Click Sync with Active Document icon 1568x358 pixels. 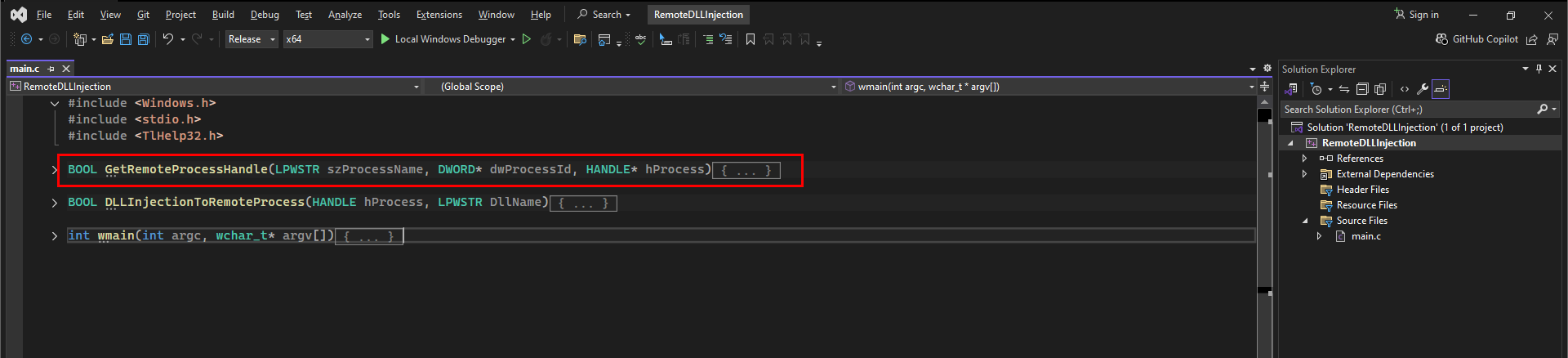coord(1344,89)
